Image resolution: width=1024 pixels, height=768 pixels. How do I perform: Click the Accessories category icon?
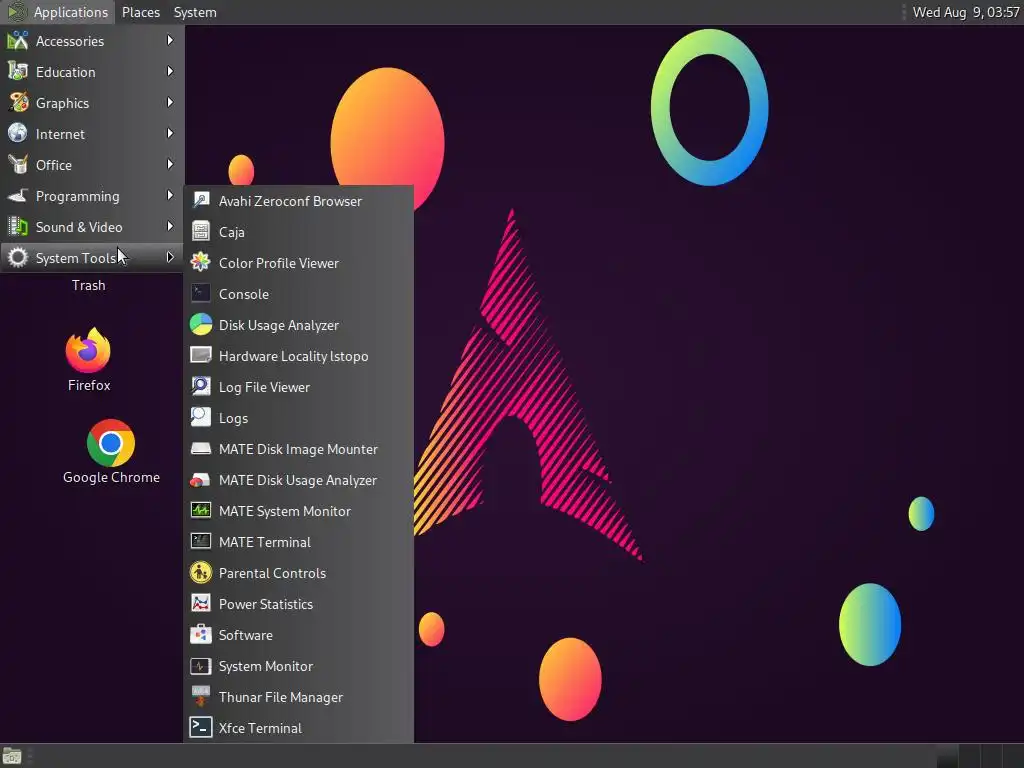[x=18, y=40]
